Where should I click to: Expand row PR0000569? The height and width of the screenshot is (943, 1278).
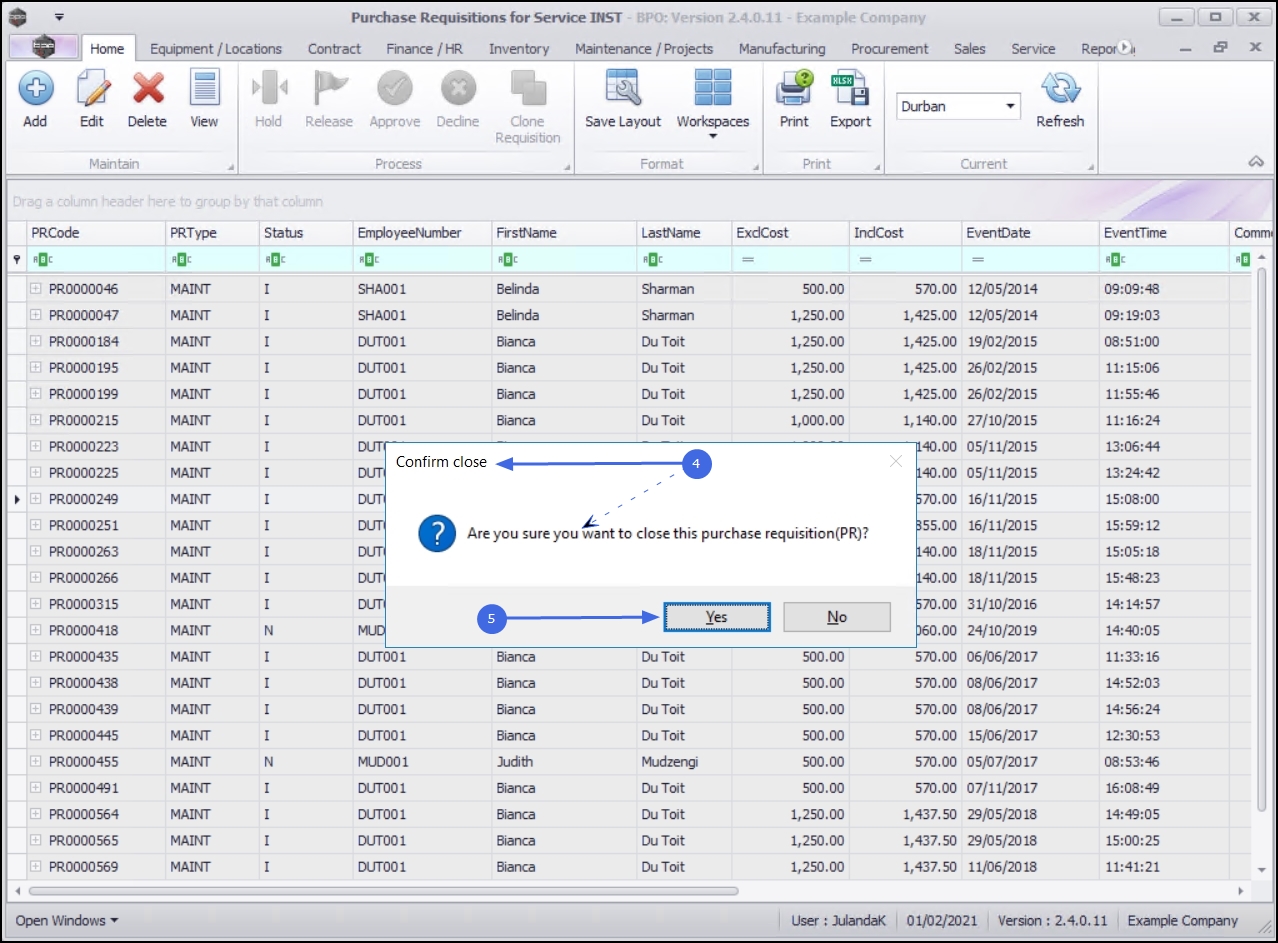click(36, 867)
